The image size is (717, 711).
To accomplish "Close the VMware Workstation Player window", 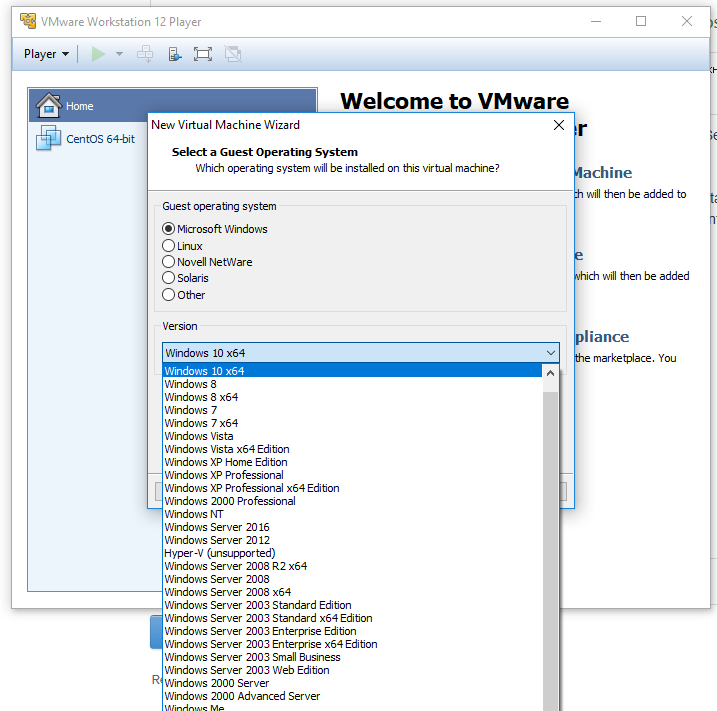I will pyautogui.click(x=686, y=21).
